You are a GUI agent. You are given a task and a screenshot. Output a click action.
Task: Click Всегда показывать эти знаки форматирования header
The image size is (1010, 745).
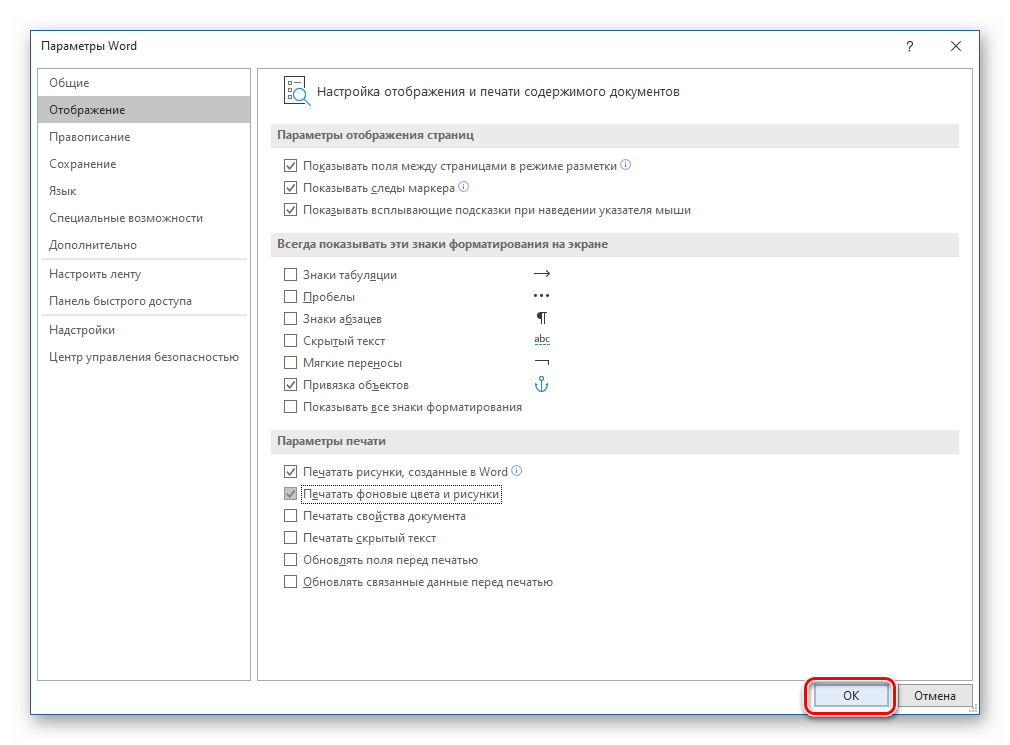pos(615,244)
